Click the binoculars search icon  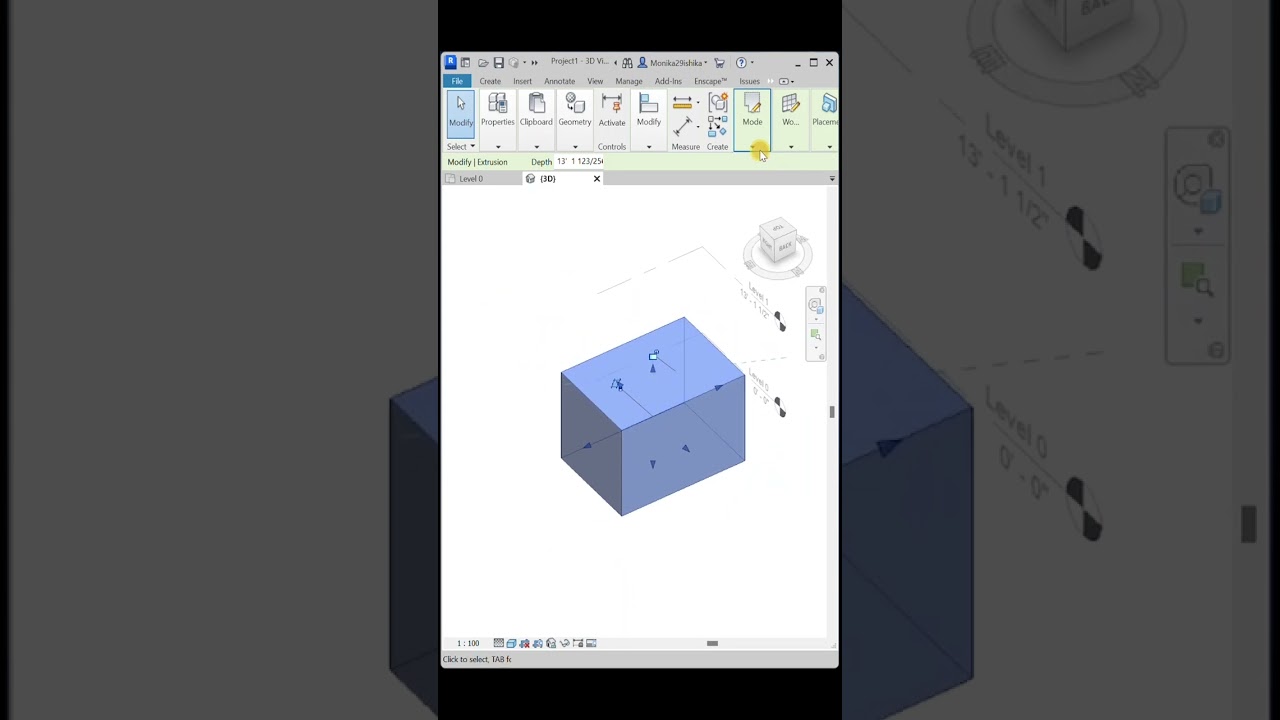[x=627, y=63]
